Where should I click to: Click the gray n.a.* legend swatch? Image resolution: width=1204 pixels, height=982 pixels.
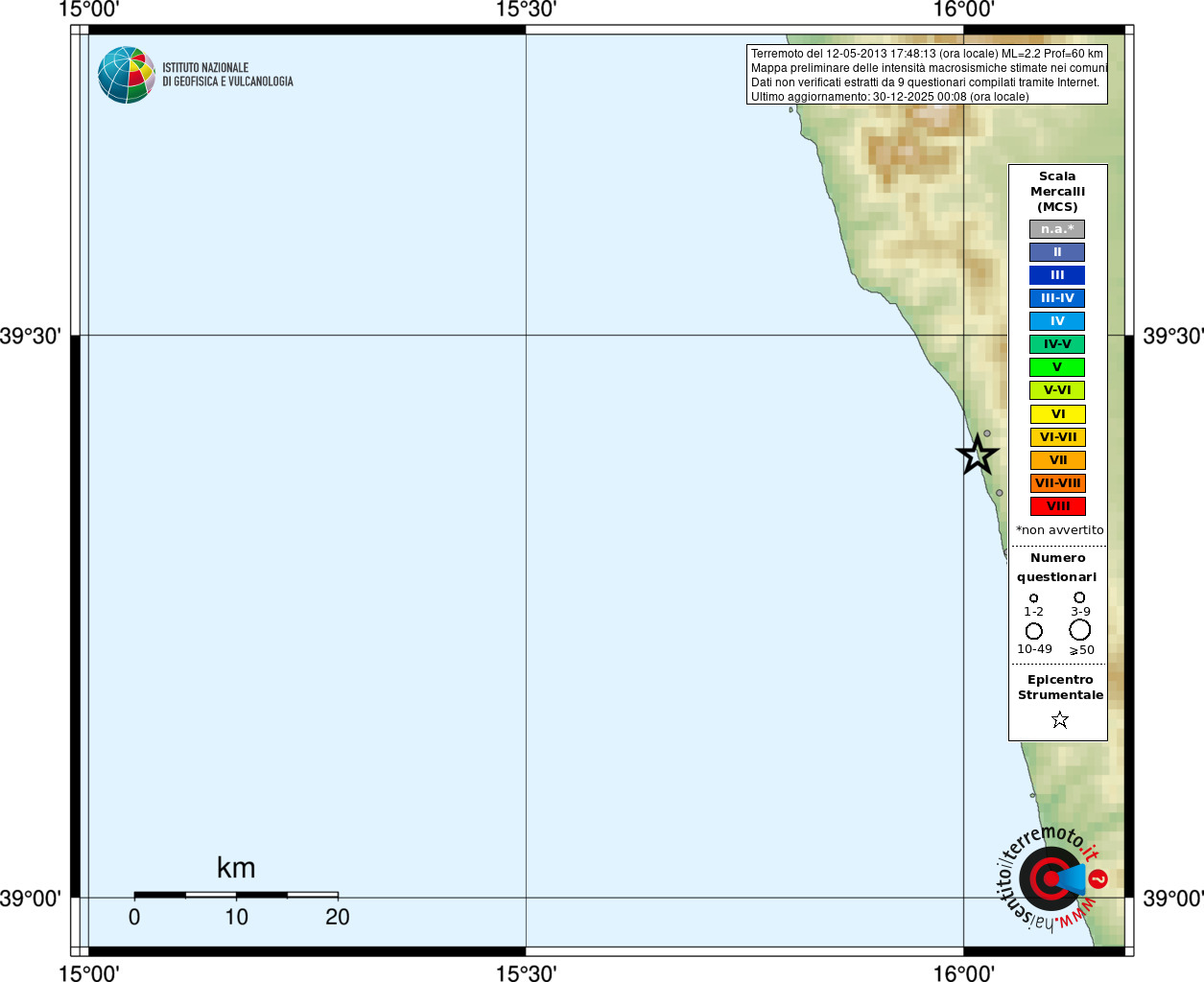click(x=1057, y=229)
